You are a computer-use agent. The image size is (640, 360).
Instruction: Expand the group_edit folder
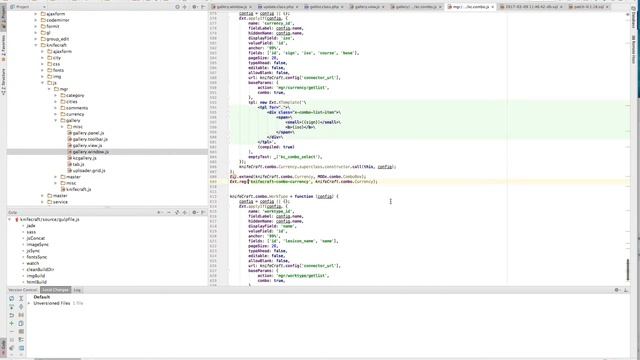36,39
